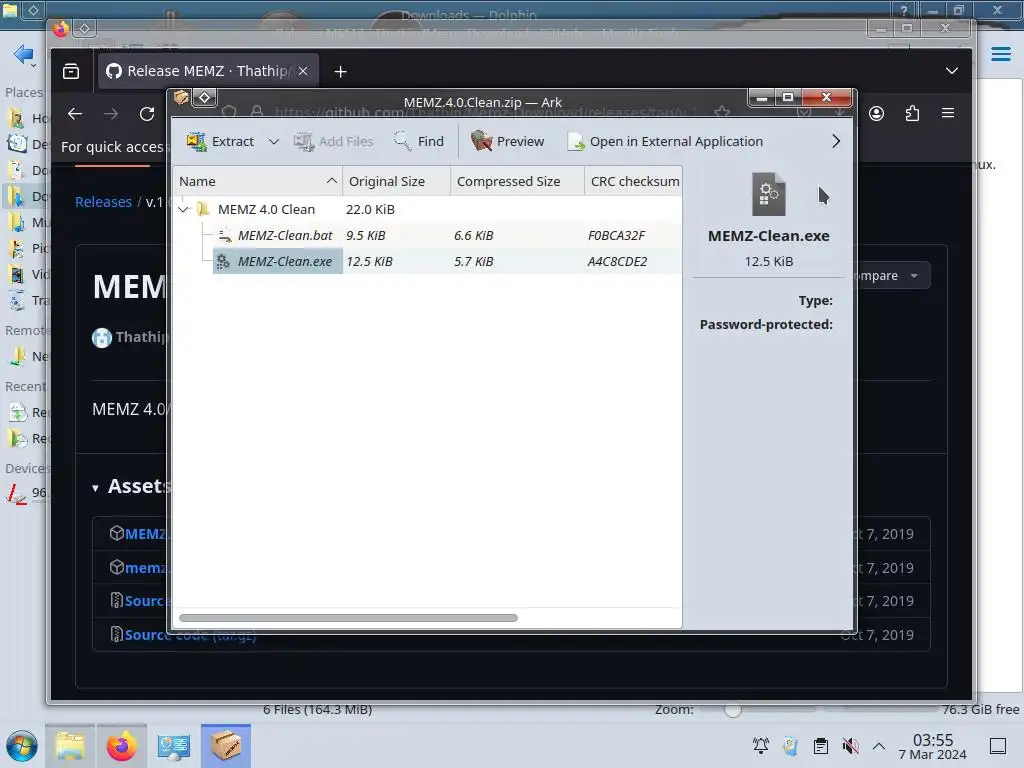Open notifications bell tray icon
This screenshot has height=768, width=1024.
761,746
